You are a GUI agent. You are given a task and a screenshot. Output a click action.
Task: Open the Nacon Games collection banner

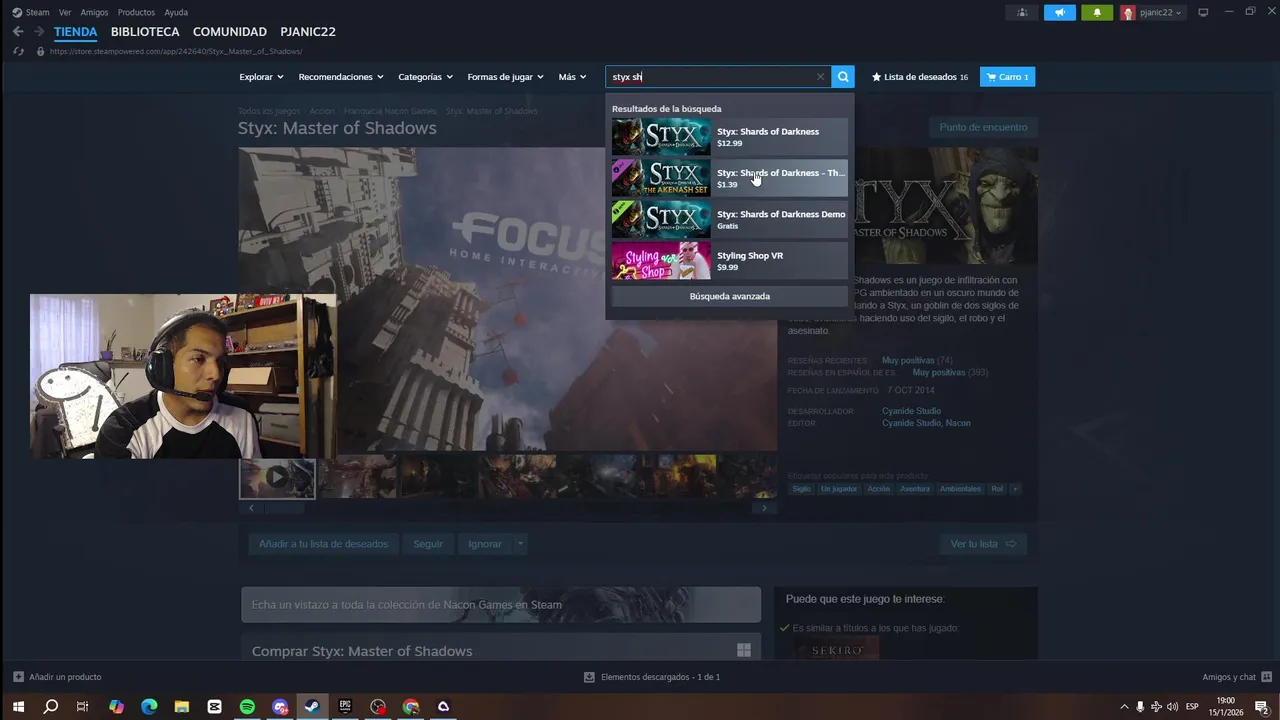(501, 605)
